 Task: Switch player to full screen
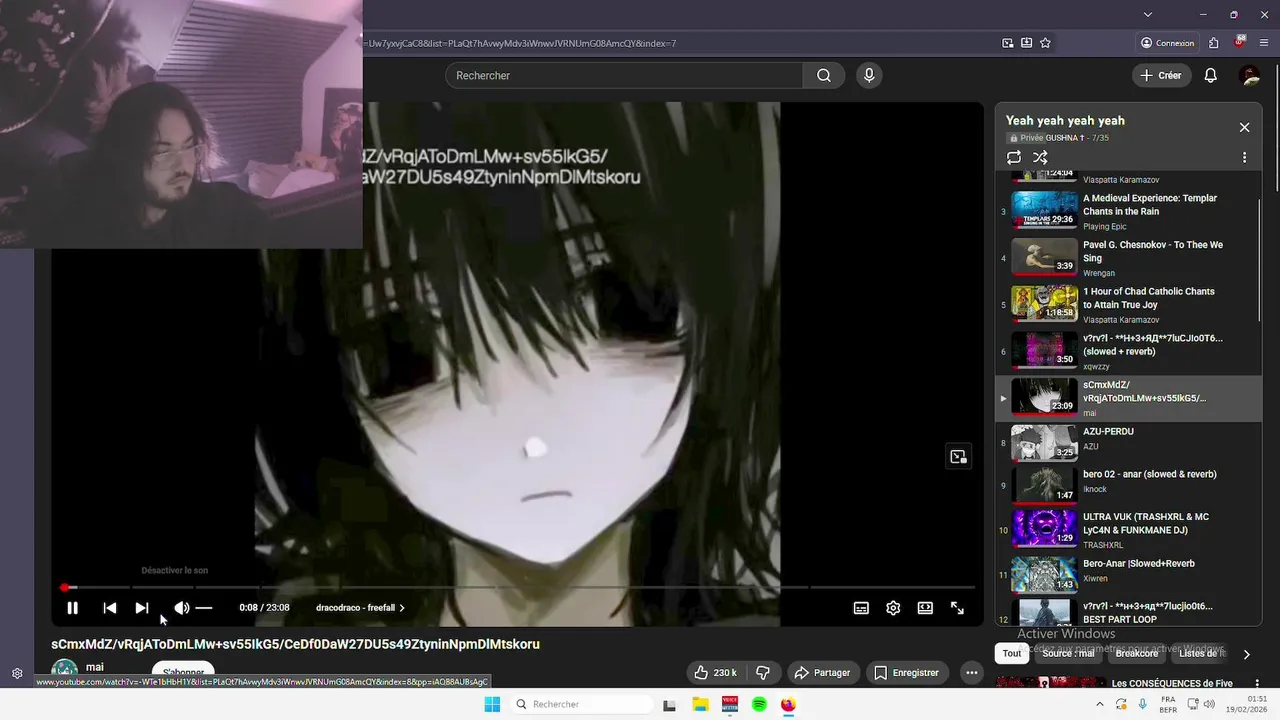point(957,608)
